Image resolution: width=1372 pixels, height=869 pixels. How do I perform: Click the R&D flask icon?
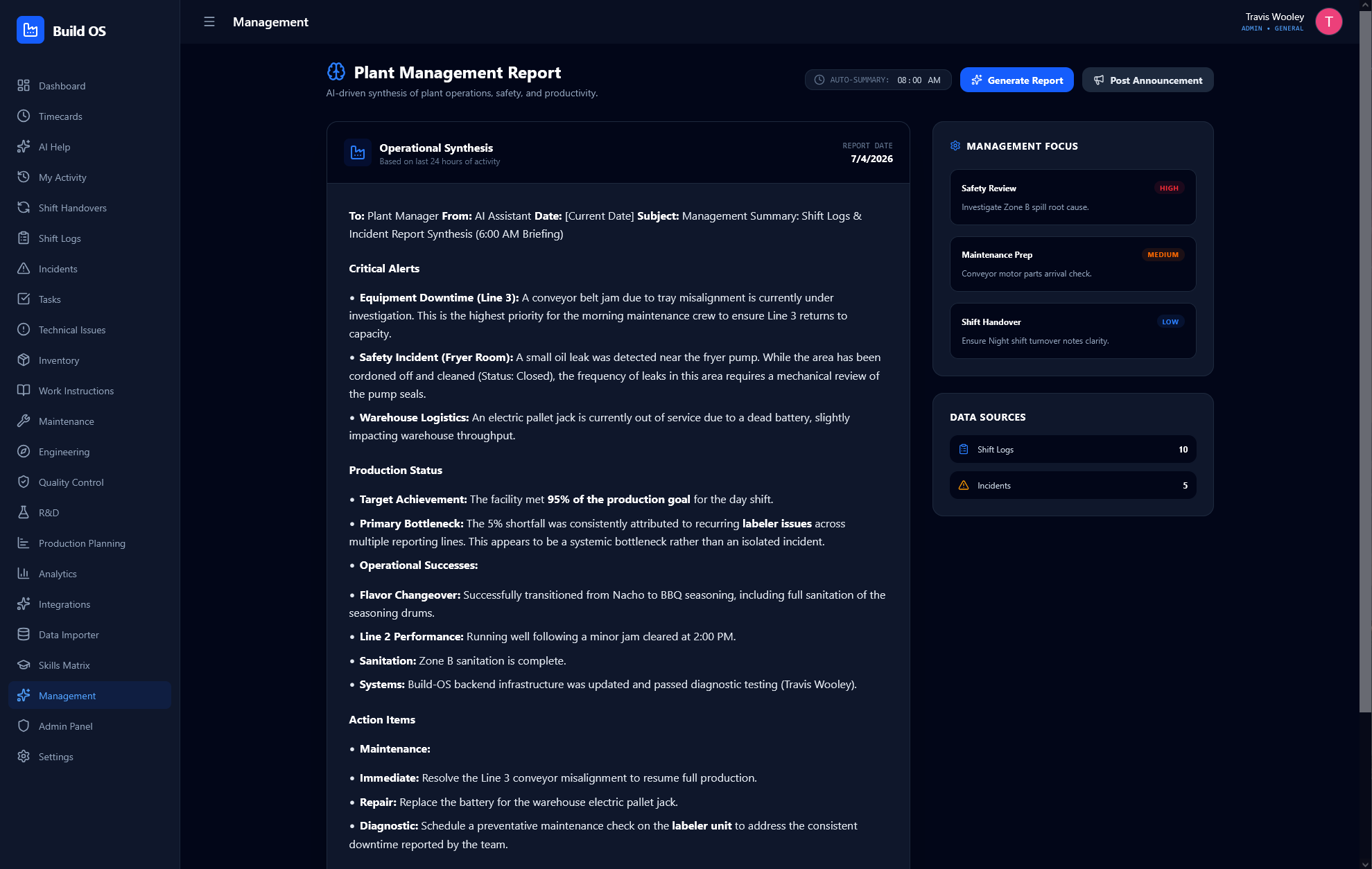24,512
